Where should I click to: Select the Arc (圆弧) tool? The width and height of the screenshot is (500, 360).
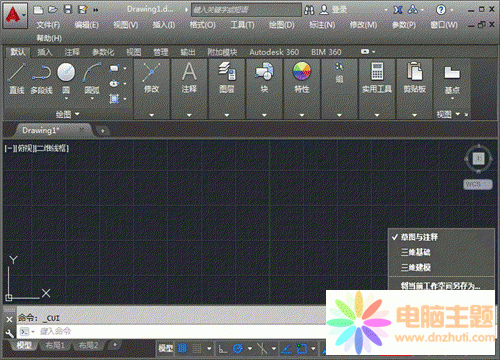(92, 79)
